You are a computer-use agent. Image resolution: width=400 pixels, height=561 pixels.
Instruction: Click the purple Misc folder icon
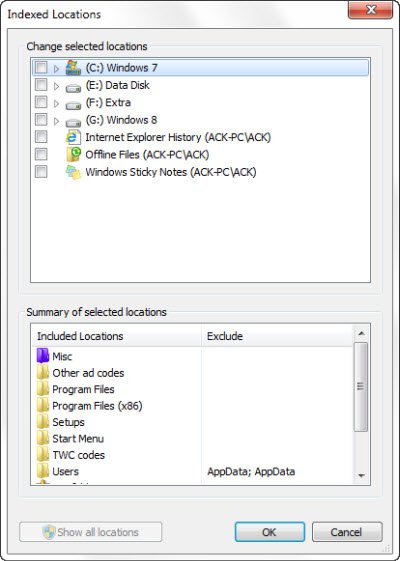point(43,356)
